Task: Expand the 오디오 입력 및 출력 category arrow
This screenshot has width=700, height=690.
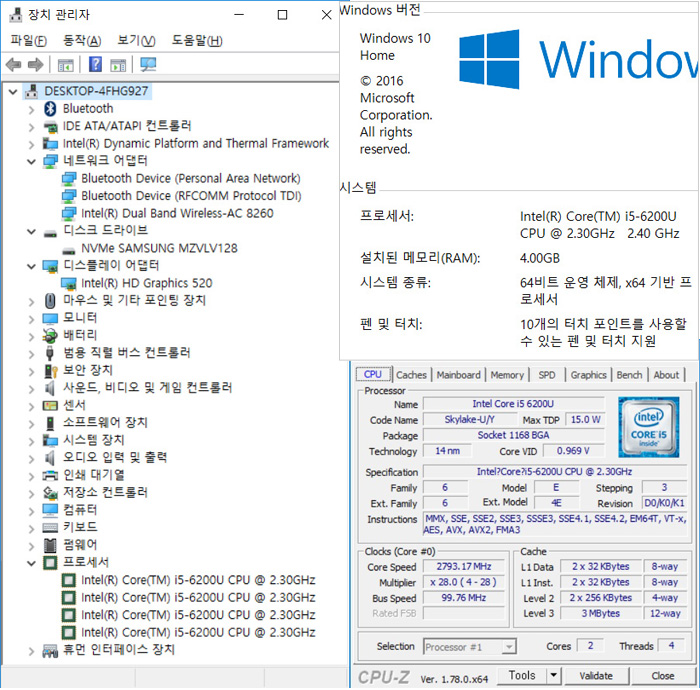Action: pyautogui.click(x=31, y=459)
